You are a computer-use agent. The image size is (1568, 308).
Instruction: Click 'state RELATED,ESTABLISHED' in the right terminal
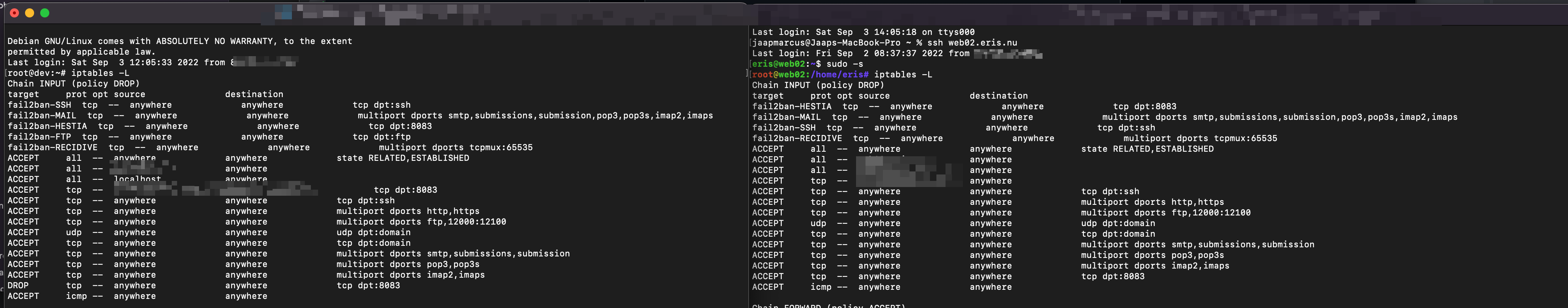point(1148,149)
